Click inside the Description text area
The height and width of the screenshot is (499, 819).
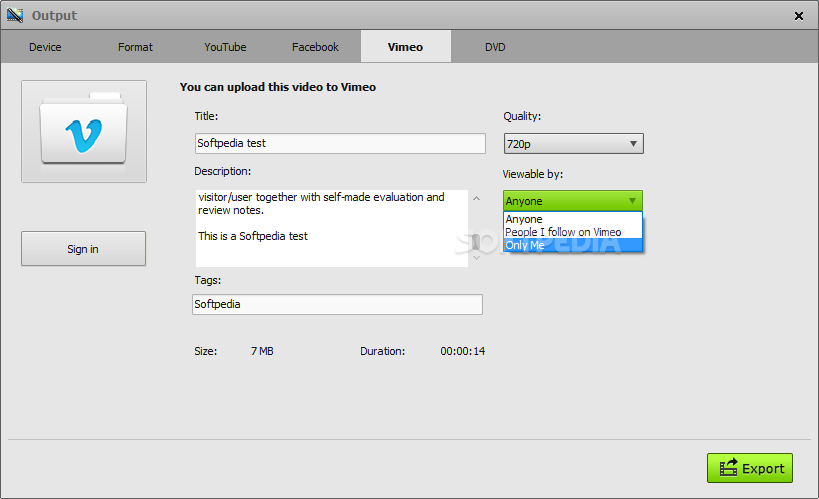tap(332, 228)
